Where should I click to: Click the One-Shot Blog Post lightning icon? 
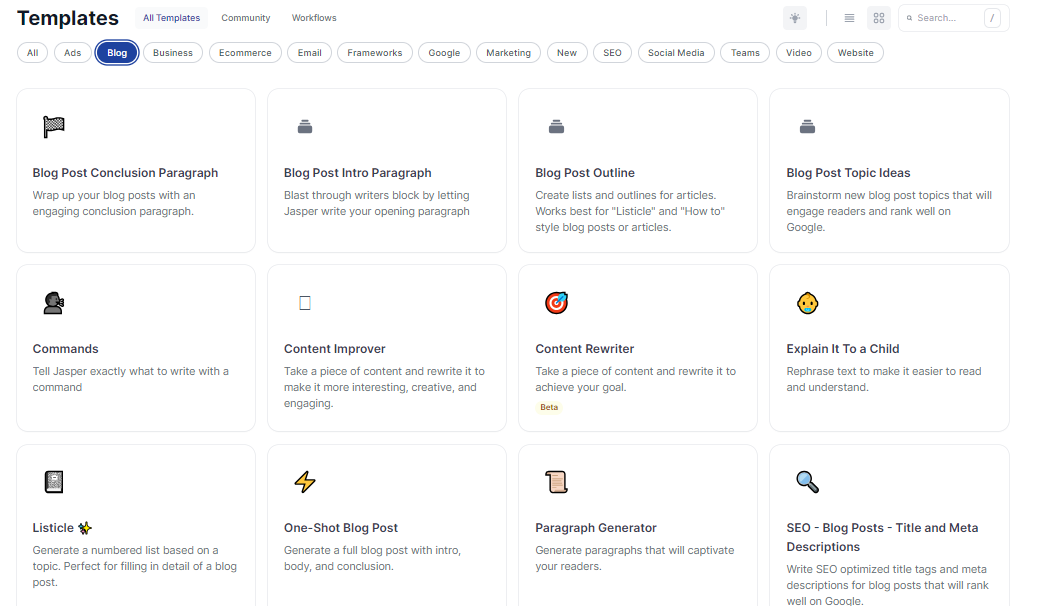pyautogui.click(x=305, y=482)
